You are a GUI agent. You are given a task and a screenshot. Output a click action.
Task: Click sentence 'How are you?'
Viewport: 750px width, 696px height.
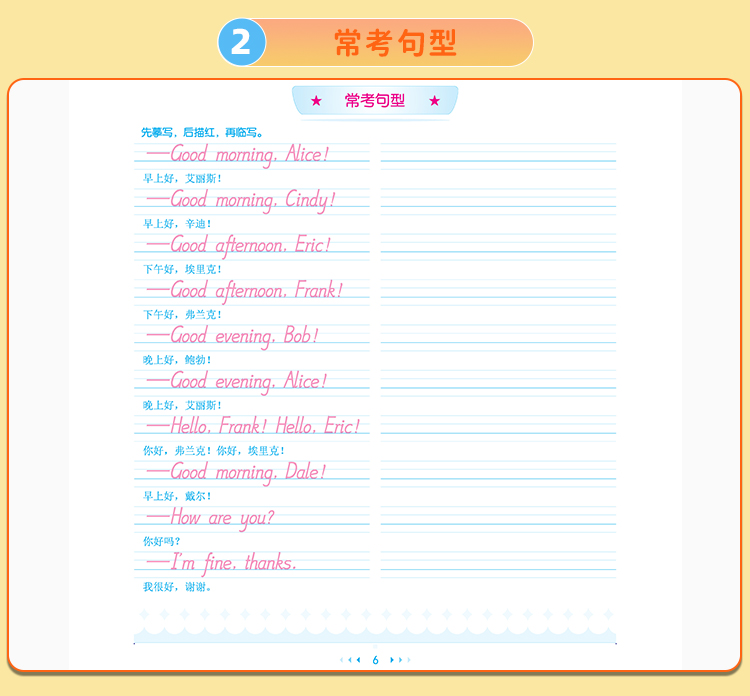click(x=210, y=518)
